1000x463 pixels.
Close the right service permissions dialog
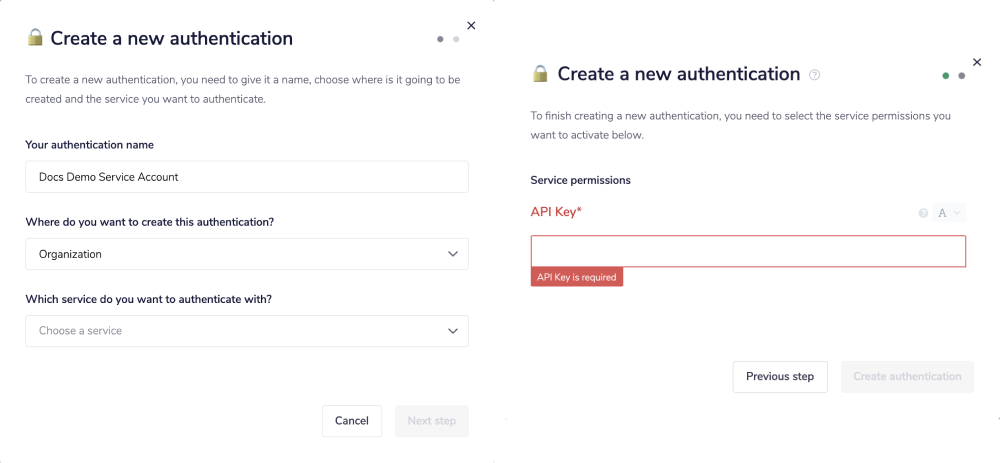[977, 62]
